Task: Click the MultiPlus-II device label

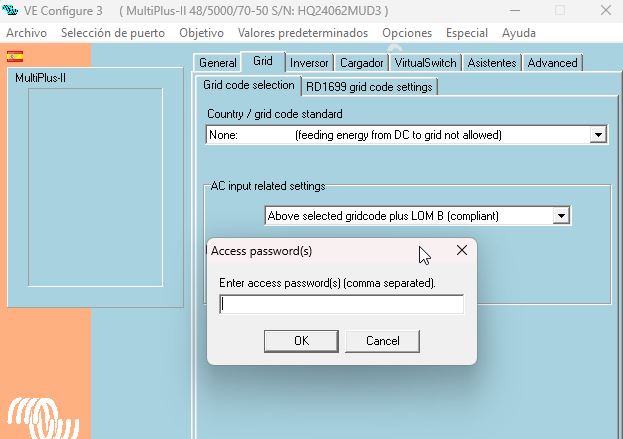Action: pos(41,78)
